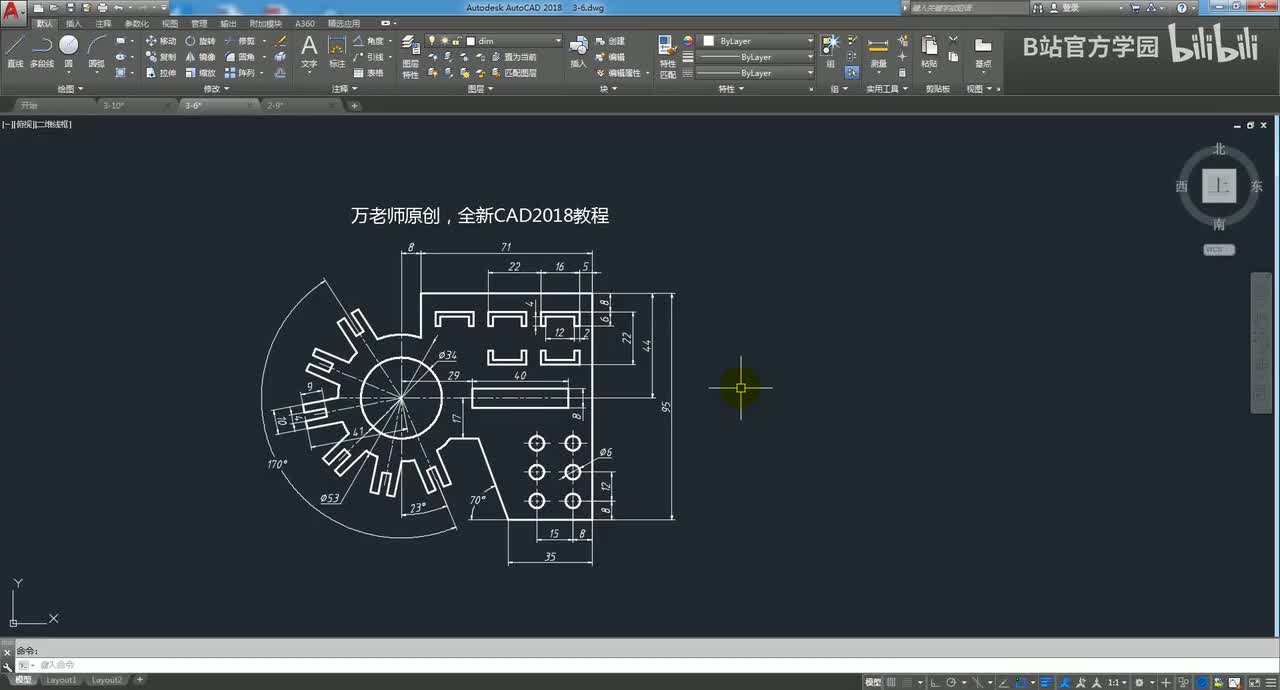Open the AutoCAD application menu logo
The image size is (1280, 690).
(x=13, y=14)
